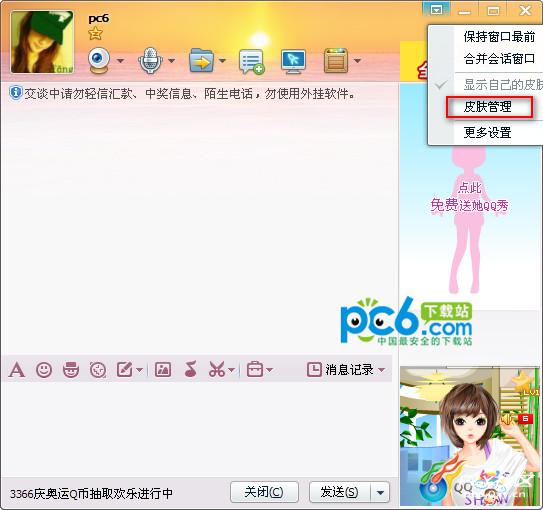Select 皮肤管理 from the menu

[x=489, y=107]
